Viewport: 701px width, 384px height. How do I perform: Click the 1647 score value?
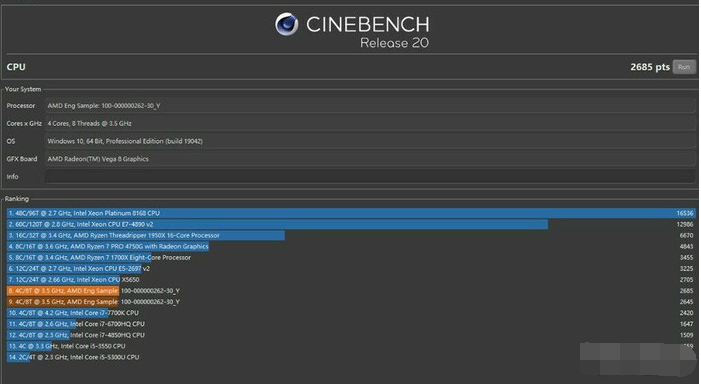(686, 324)
